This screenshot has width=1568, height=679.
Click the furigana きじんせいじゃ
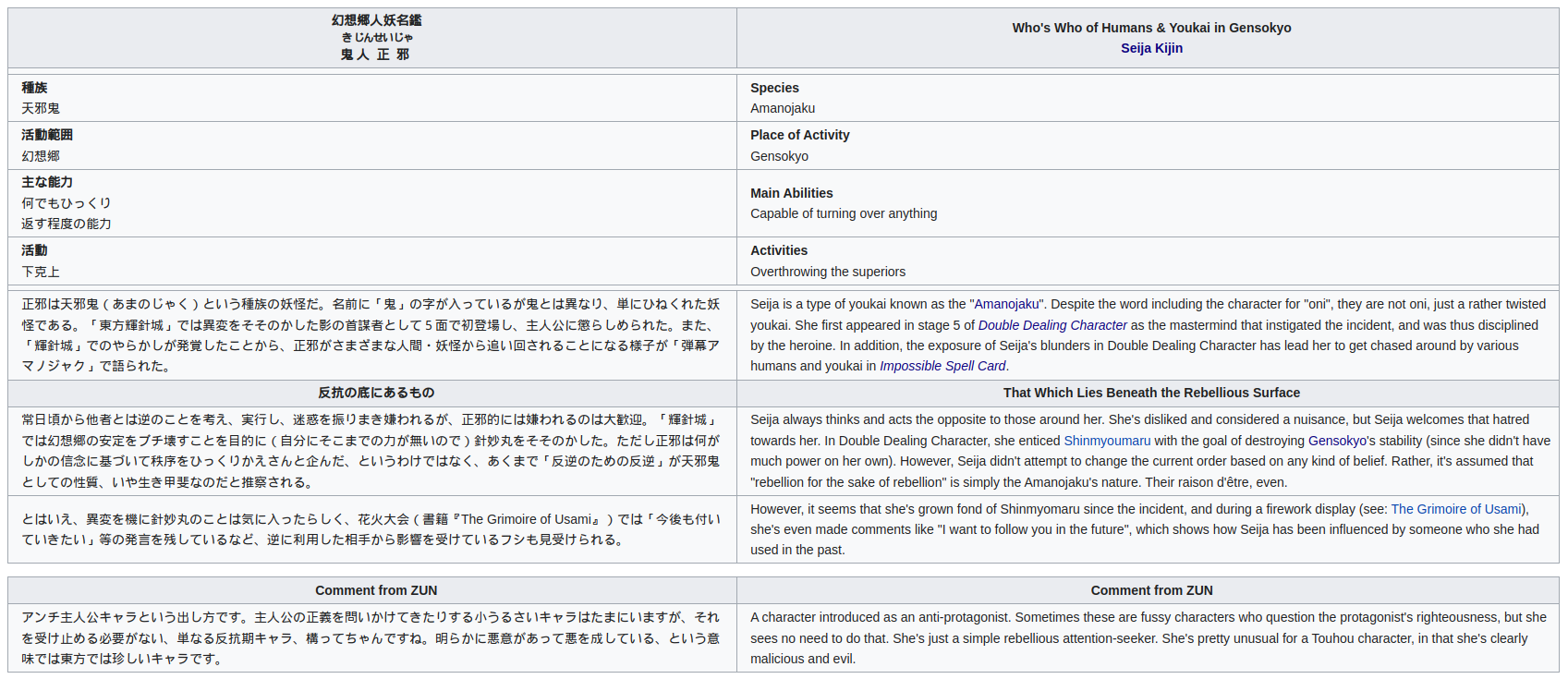(x=377, y=38)
